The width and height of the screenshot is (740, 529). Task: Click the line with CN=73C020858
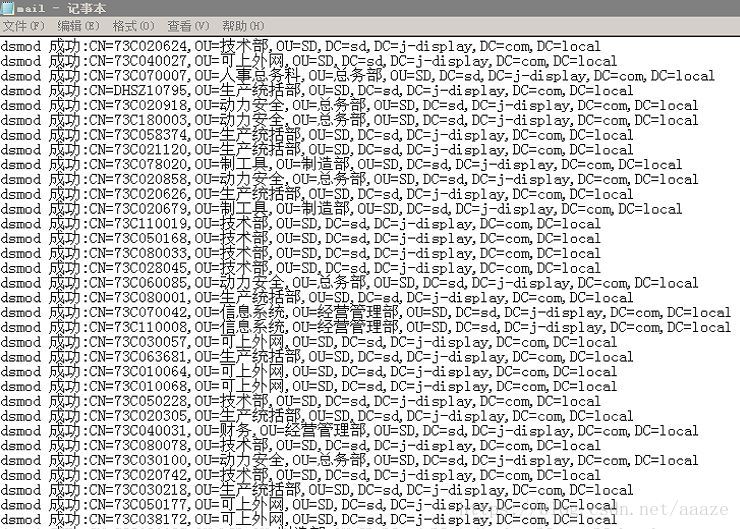click(350, 179)
